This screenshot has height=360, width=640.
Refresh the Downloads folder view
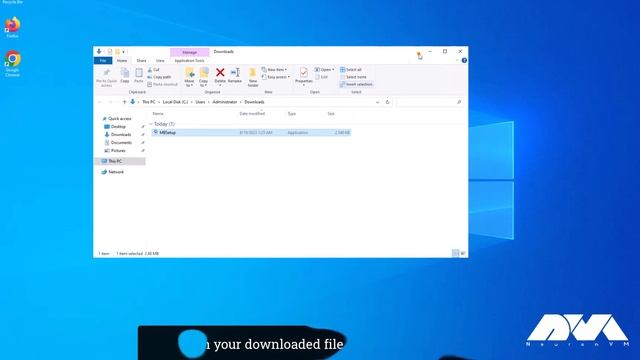387,102
